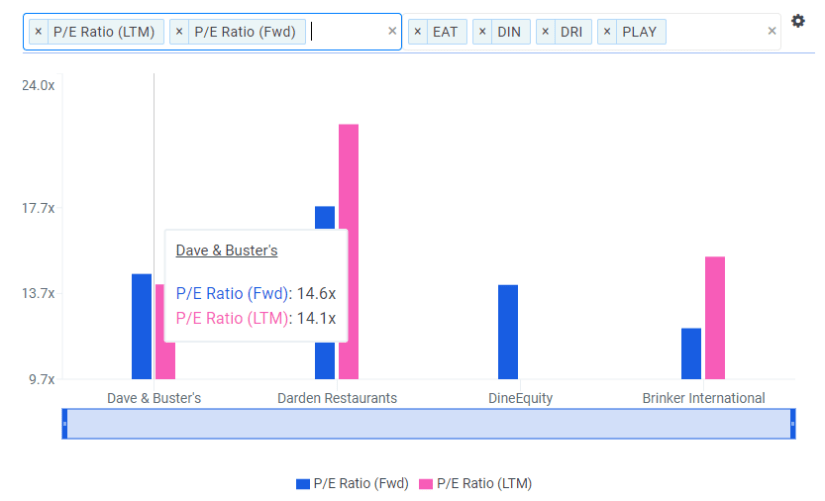Select the P/E Ratio (LTM) tag label
The width and height of the screenshot is (825, 501).
(x=104, y=32)
